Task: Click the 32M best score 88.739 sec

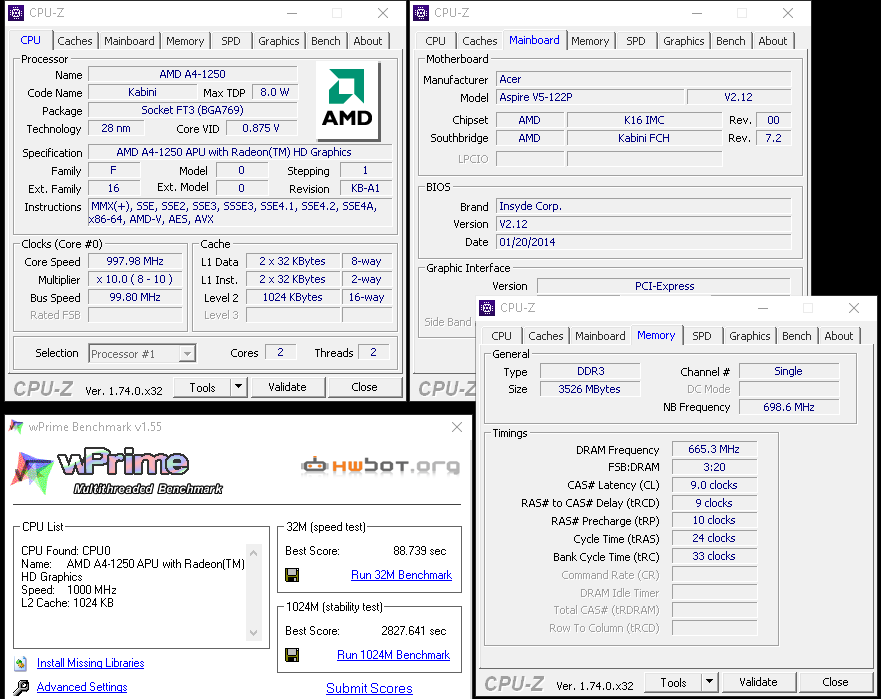Action: [420, 551]
